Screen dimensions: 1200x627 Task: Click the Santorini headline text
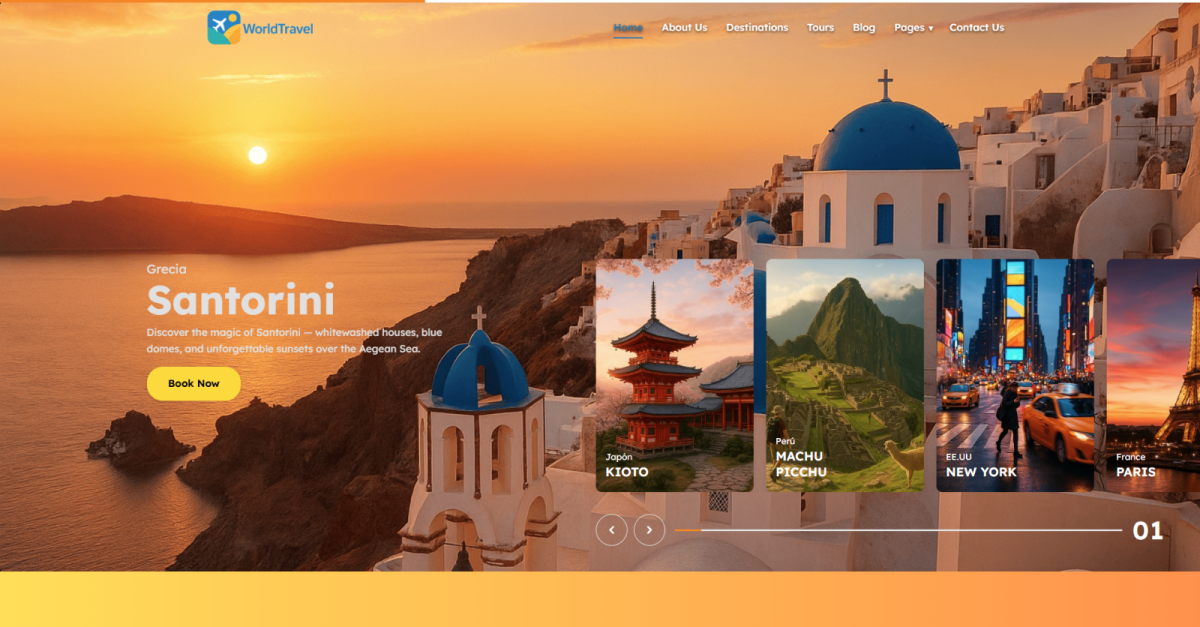pyautogui.click(x=240, y=301)
